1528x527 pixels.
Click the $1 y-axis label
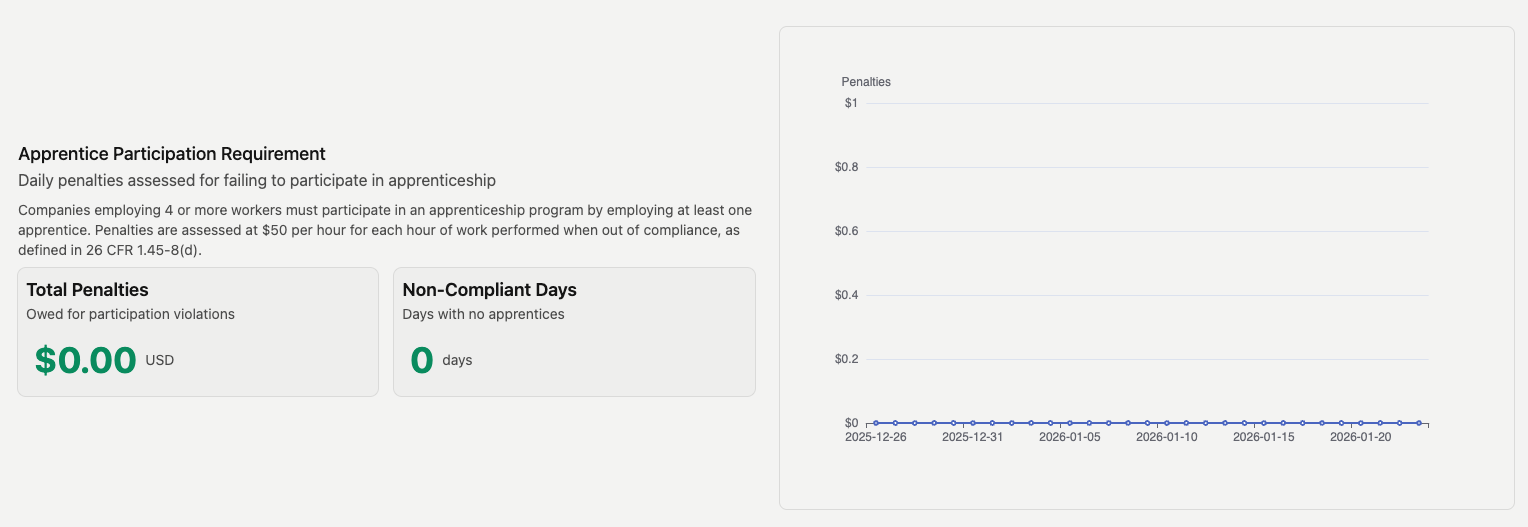coord(851,103)
